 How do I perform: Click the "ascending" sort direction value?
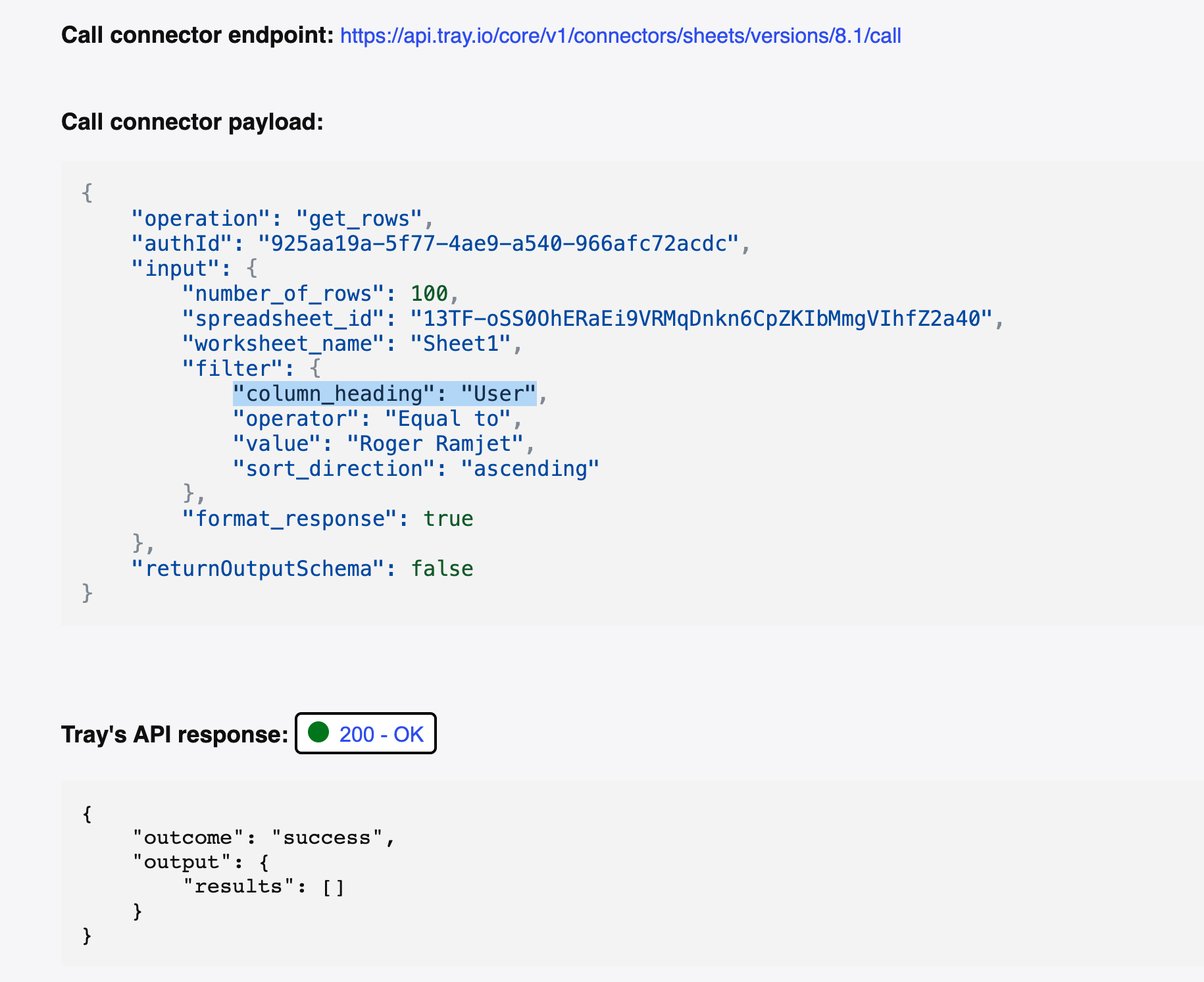point(530,469)
